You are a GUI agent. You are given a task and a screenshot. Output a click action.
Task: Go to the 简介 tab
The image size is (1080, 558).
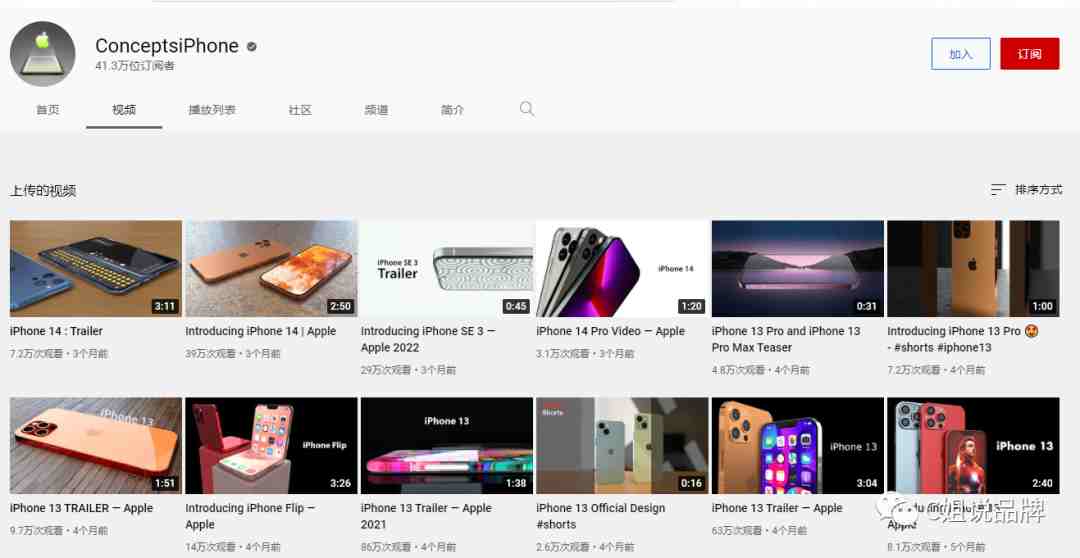pos(453,110)
